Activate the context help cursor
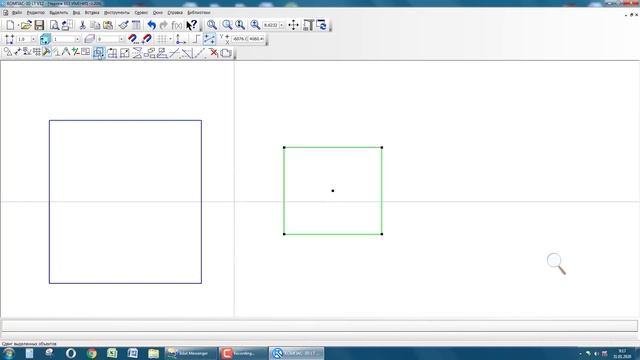The image size is (640, 360). [191, 25]
